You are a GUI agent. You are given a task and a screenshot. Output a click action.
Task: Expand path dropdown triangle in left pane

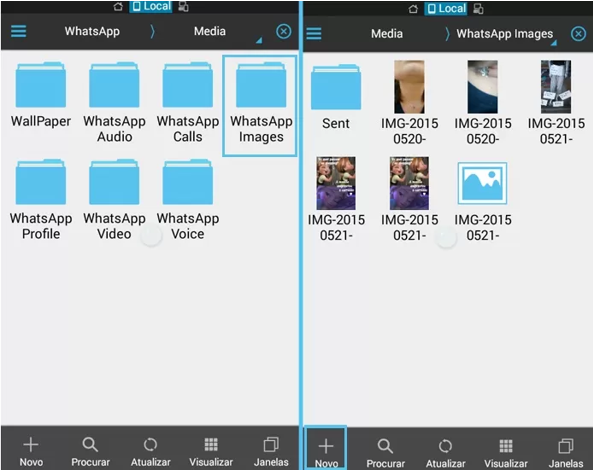point(259,40)
